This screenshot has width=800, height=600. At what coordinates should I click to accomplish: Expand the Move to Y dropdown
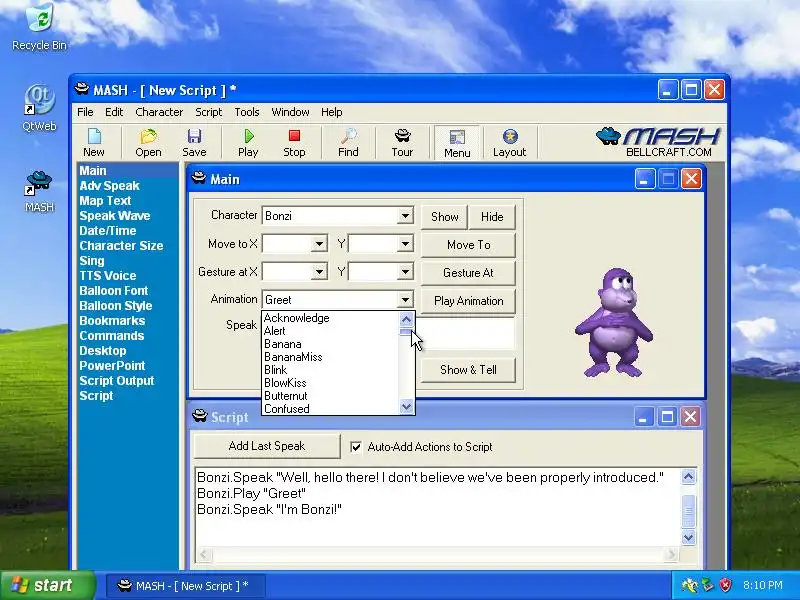pyautogui.click(x=405, y=244)
